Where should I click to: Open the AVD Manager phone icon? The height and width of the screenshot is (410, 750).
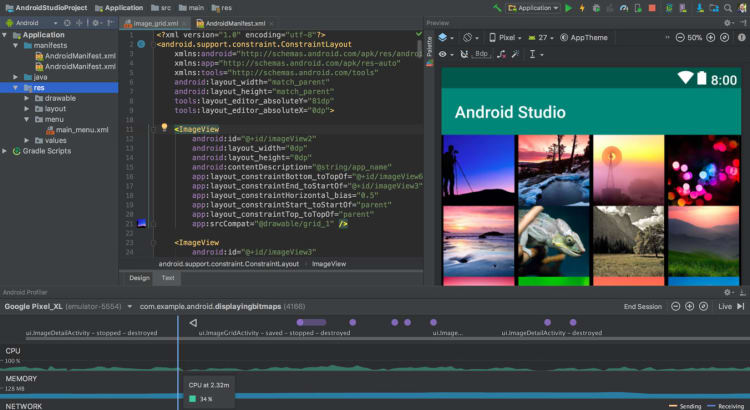pos(683,8)
